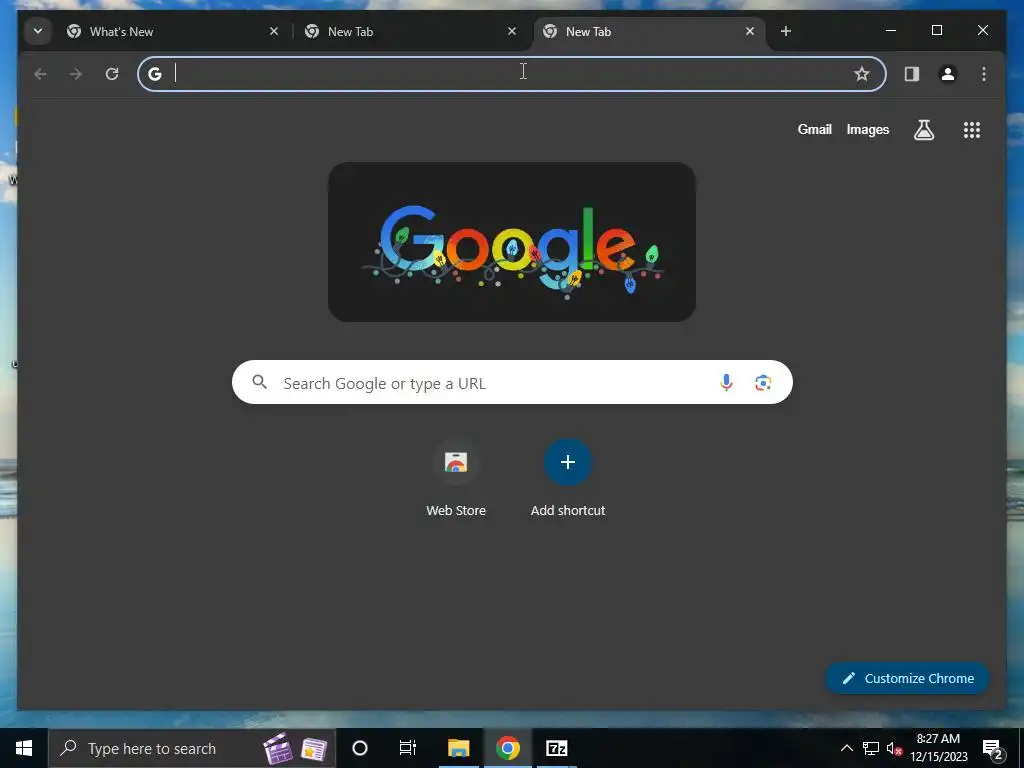Close the What's New tab
The image size is (1024, 768).
274,31
